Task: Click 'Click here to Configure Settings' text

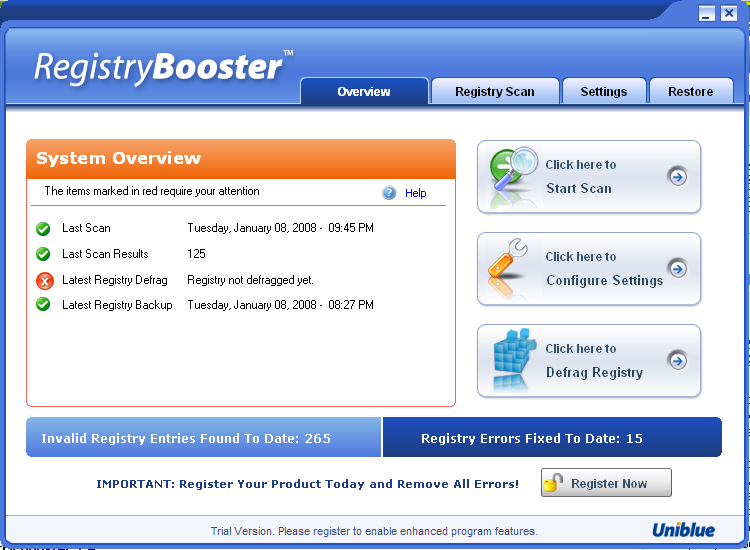Action: 604,268
